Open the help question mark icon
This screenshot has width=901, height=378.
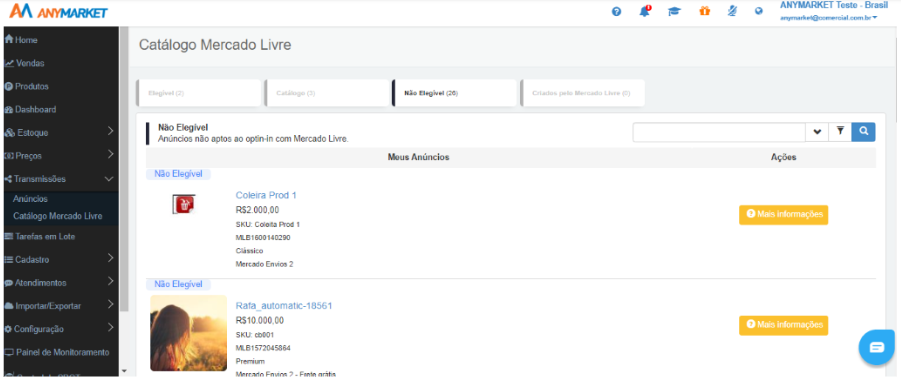click(x=617, y=11)
